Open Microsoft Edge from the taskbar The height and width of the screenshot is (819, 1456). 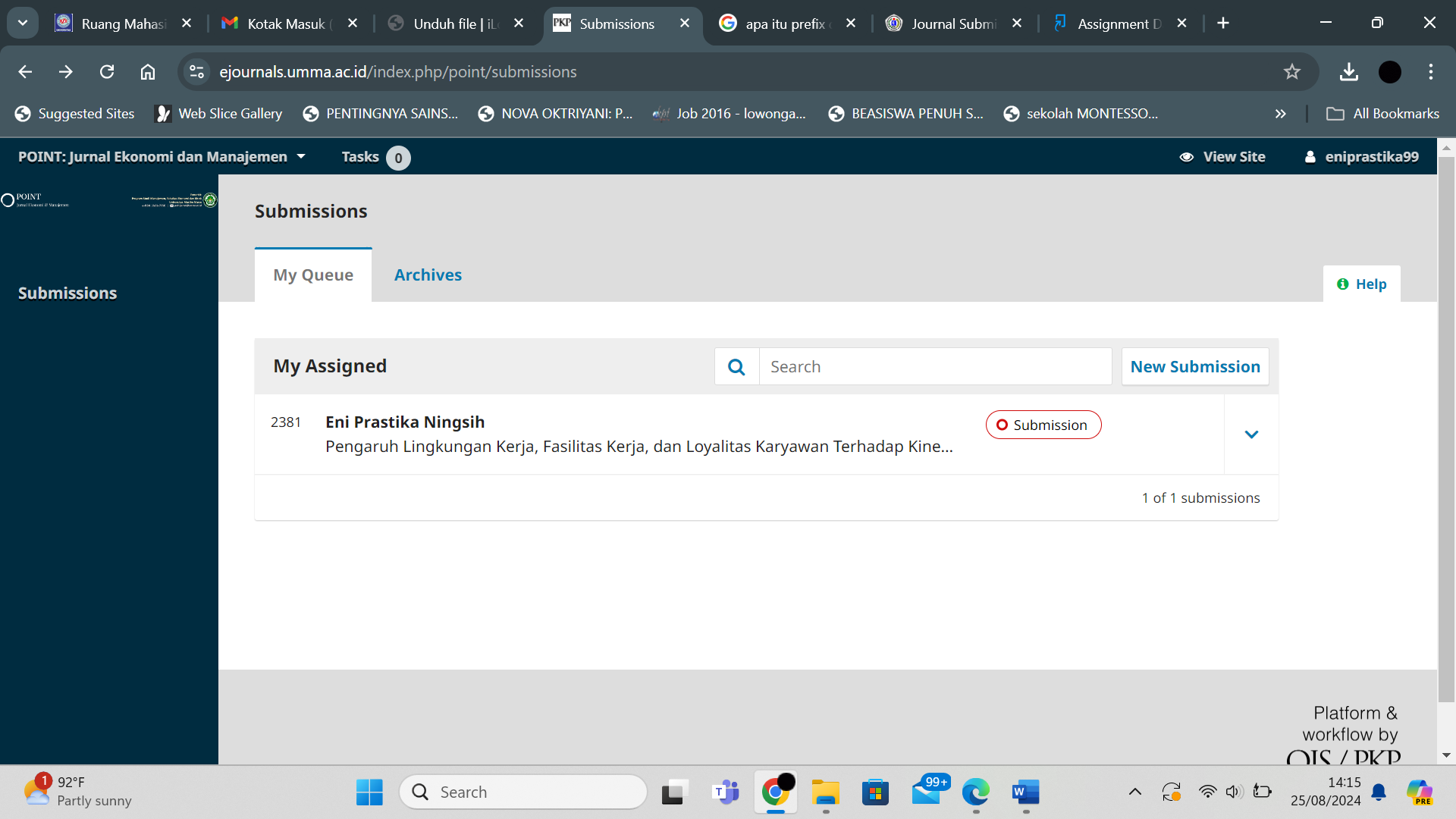(x=976, y=792)
